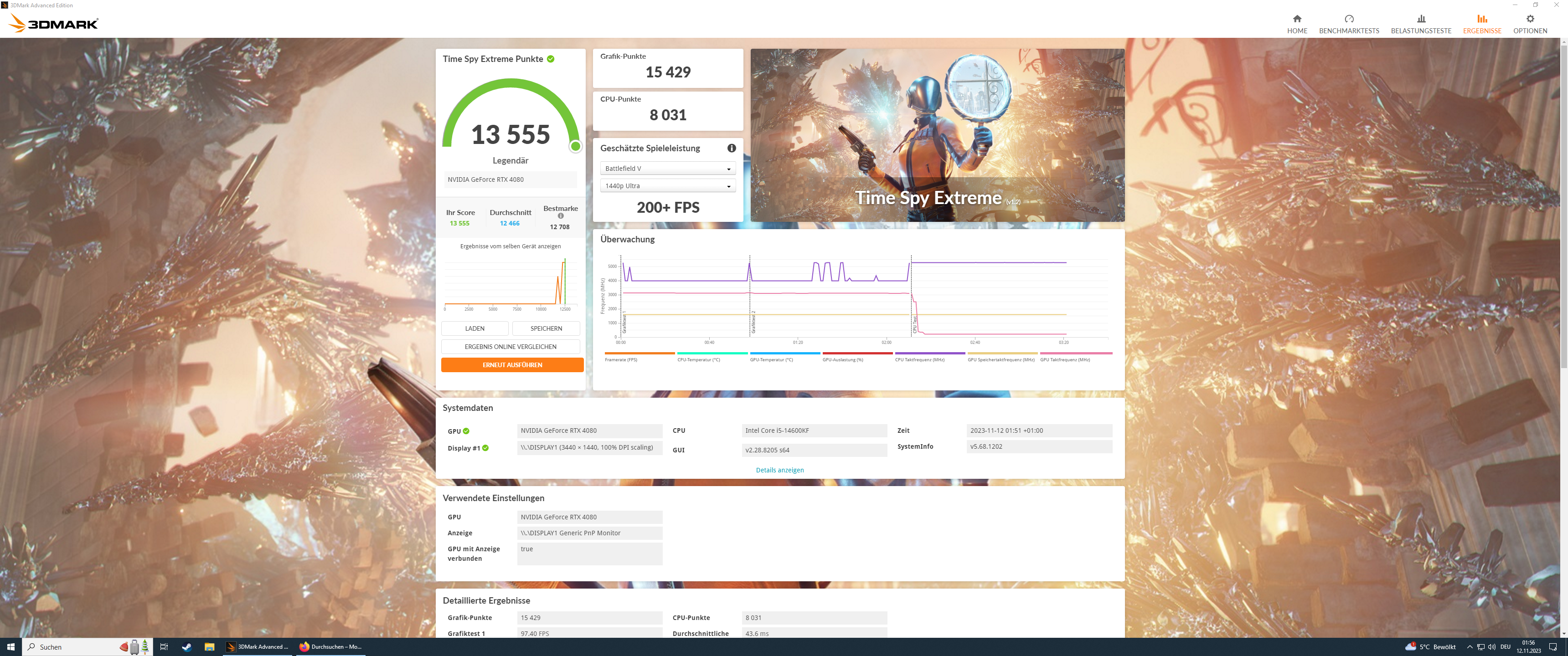The width and height of the screenshot is (1568, 656).
Task: Click the info icon under Bestmarke
Action: tap(561, 216)
